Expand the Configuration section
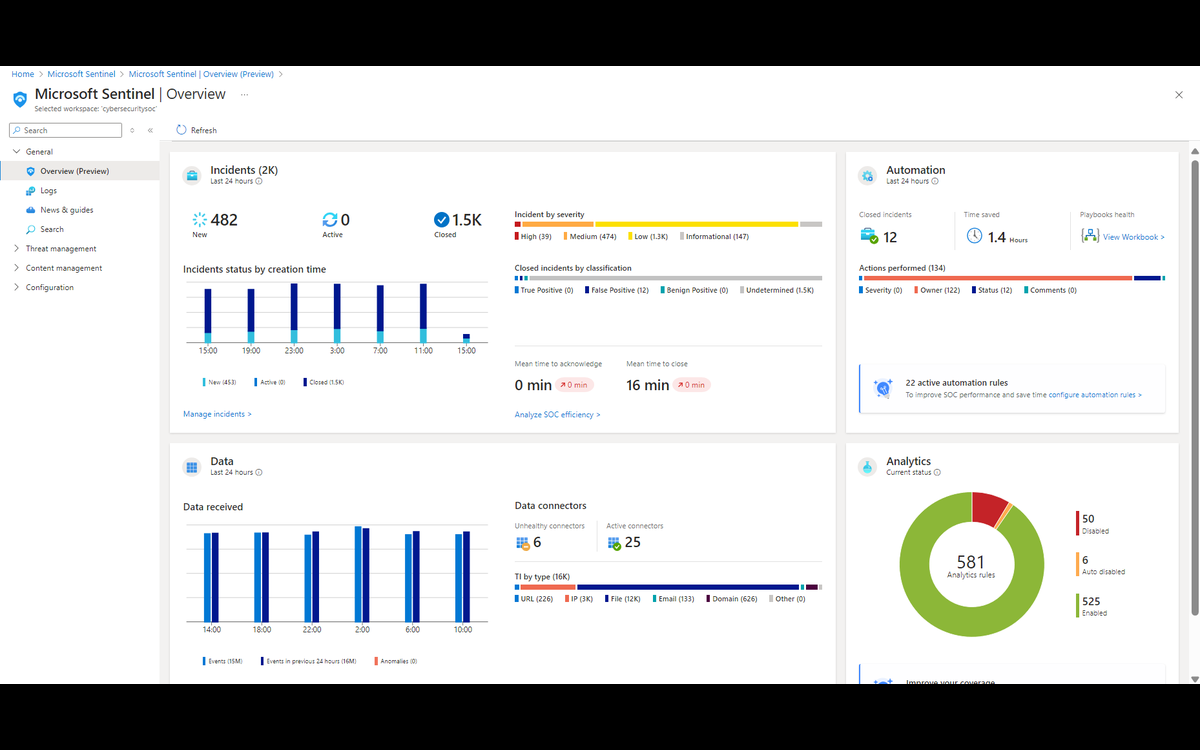 (16, 287)
